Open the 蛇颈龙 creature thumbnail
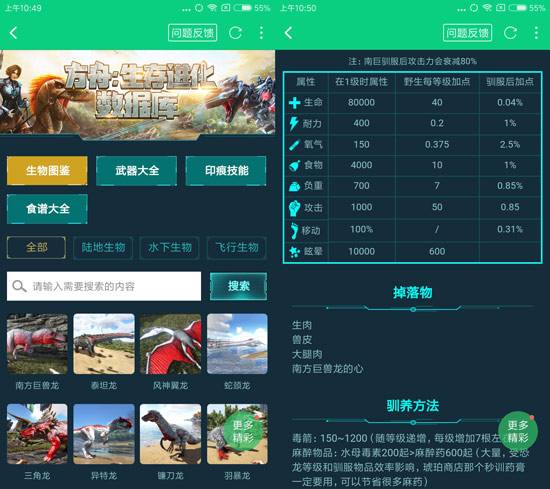 click(237, 344)
